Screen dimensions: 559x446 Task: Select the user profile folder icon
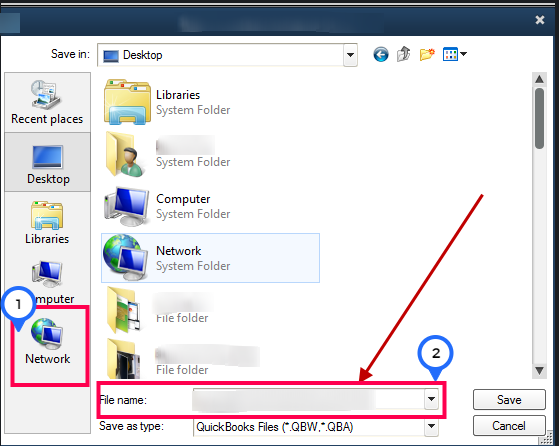[x=125, y=154]
